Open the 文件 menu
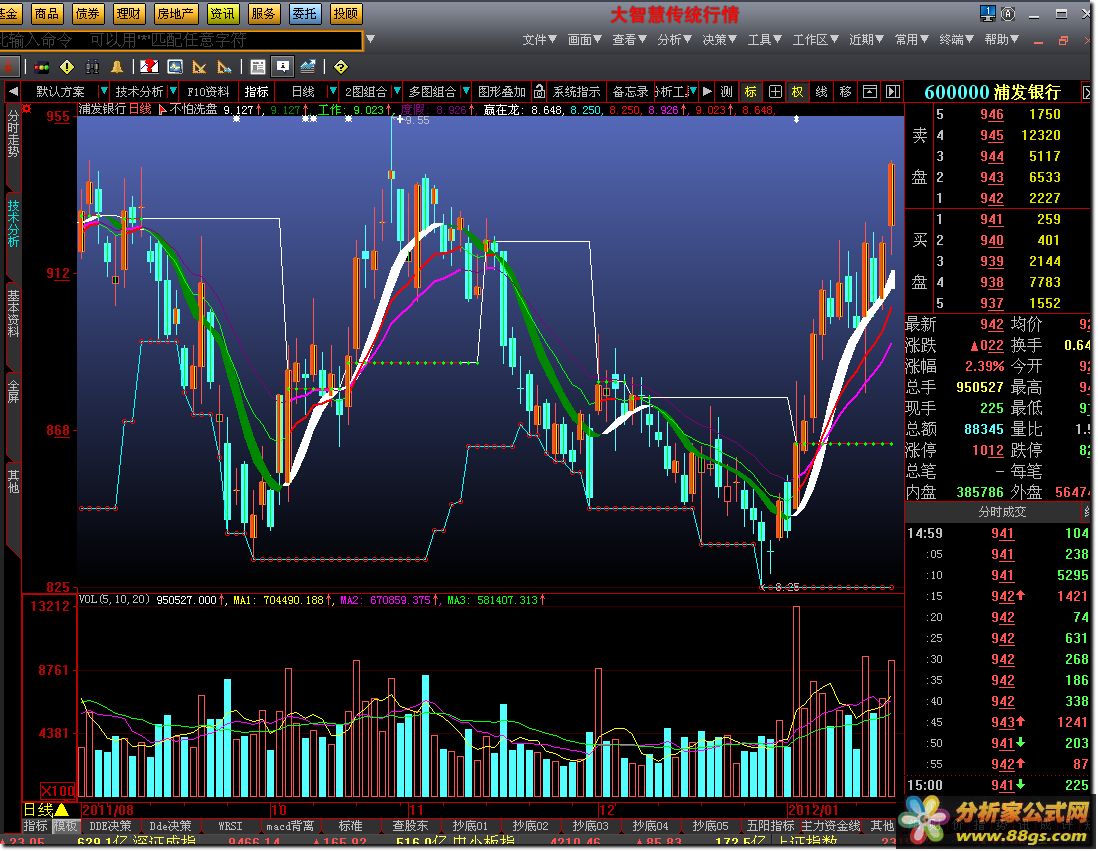1098x851 pixels. click(x=539, y=40)
